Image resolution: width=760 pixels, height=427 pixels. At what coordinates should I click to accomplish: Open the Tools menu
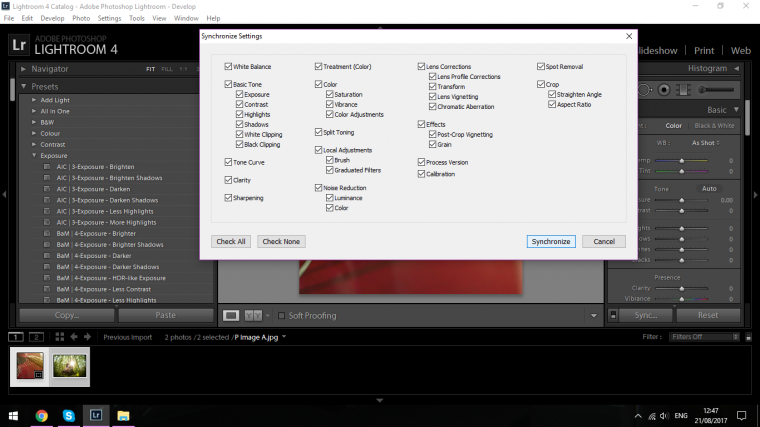137,18
